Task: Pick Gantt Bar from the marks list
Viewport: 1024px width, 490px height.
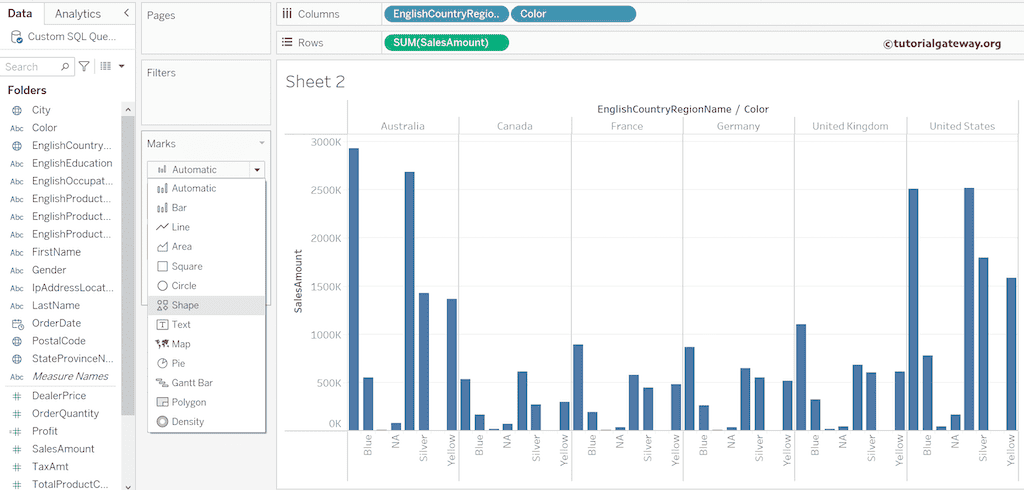Action: tap(192, 383)
